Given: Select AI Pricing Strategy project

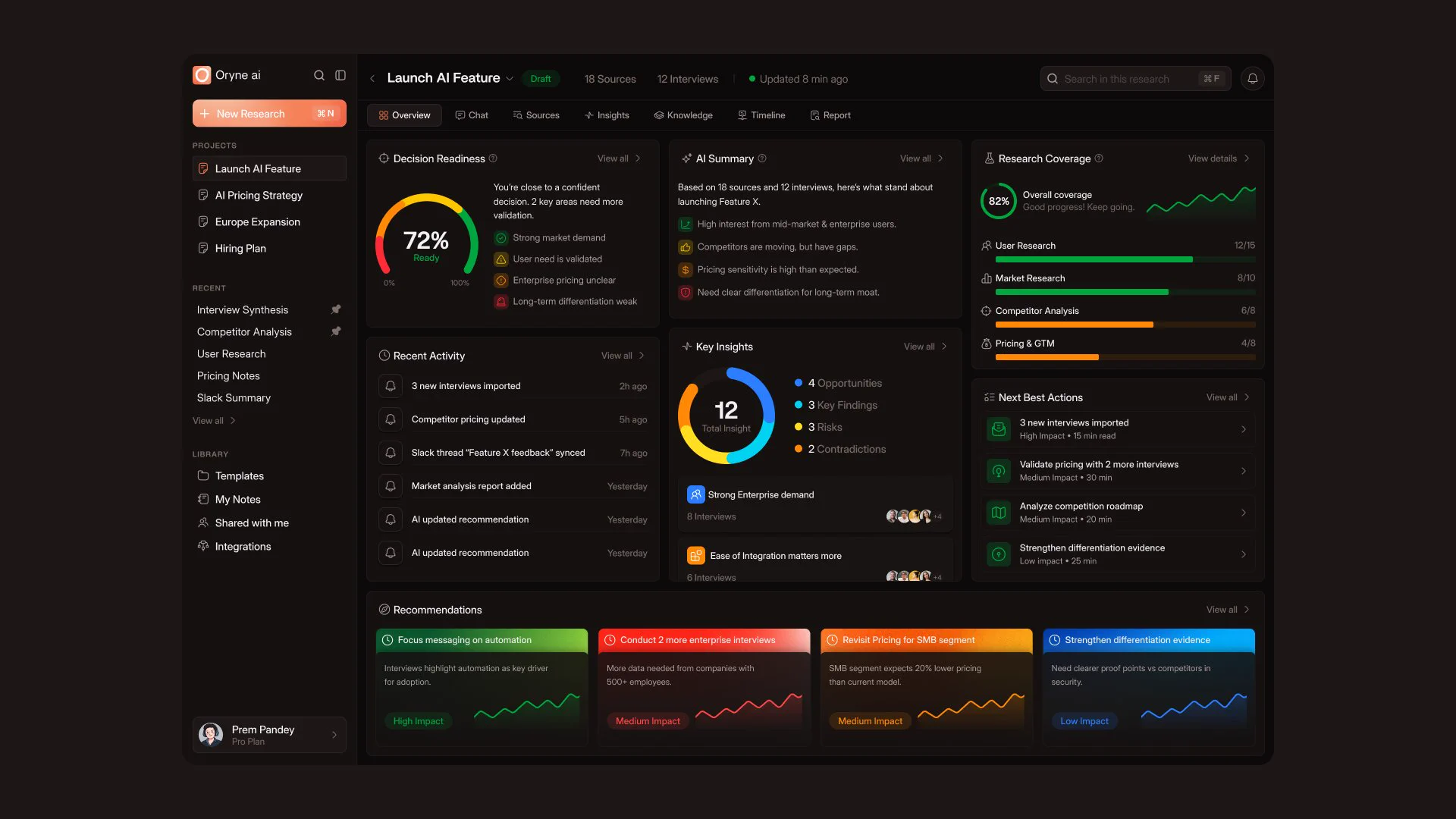Looking at the screenshot, I should tap(269, 195).
